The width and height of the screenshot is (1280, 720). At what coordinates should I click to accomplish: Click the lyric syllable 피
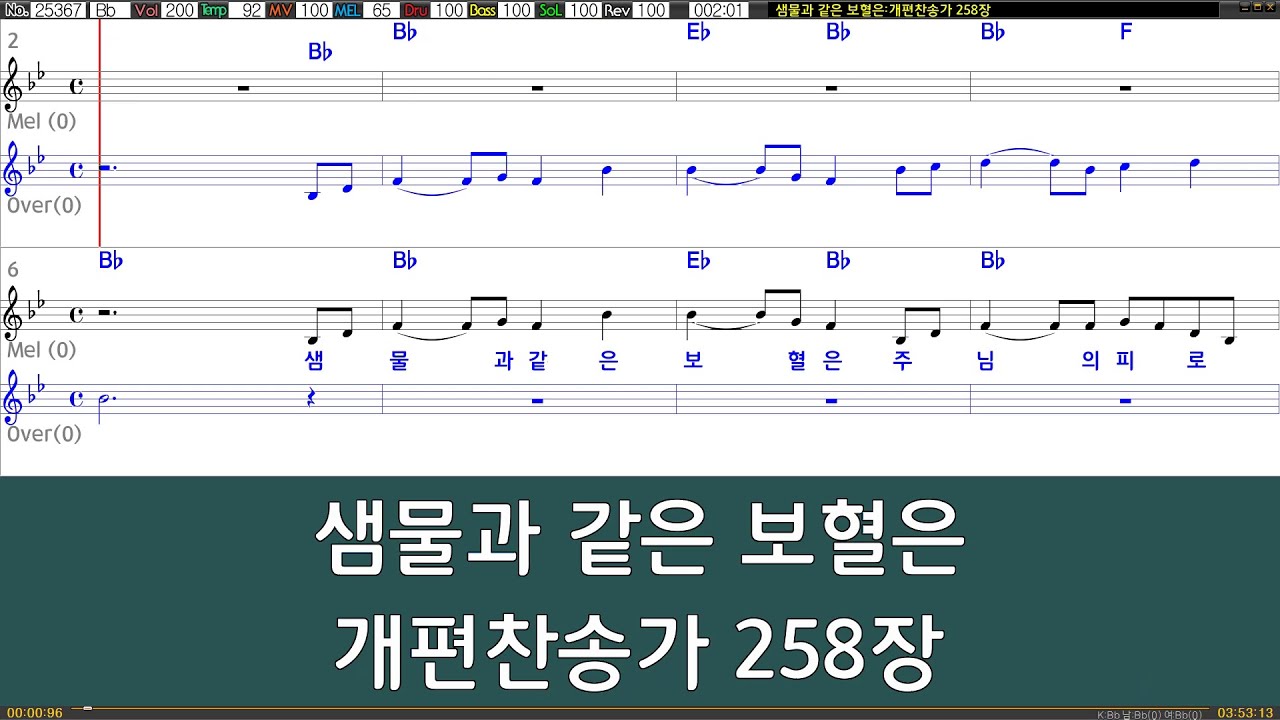coord(1125,360)
